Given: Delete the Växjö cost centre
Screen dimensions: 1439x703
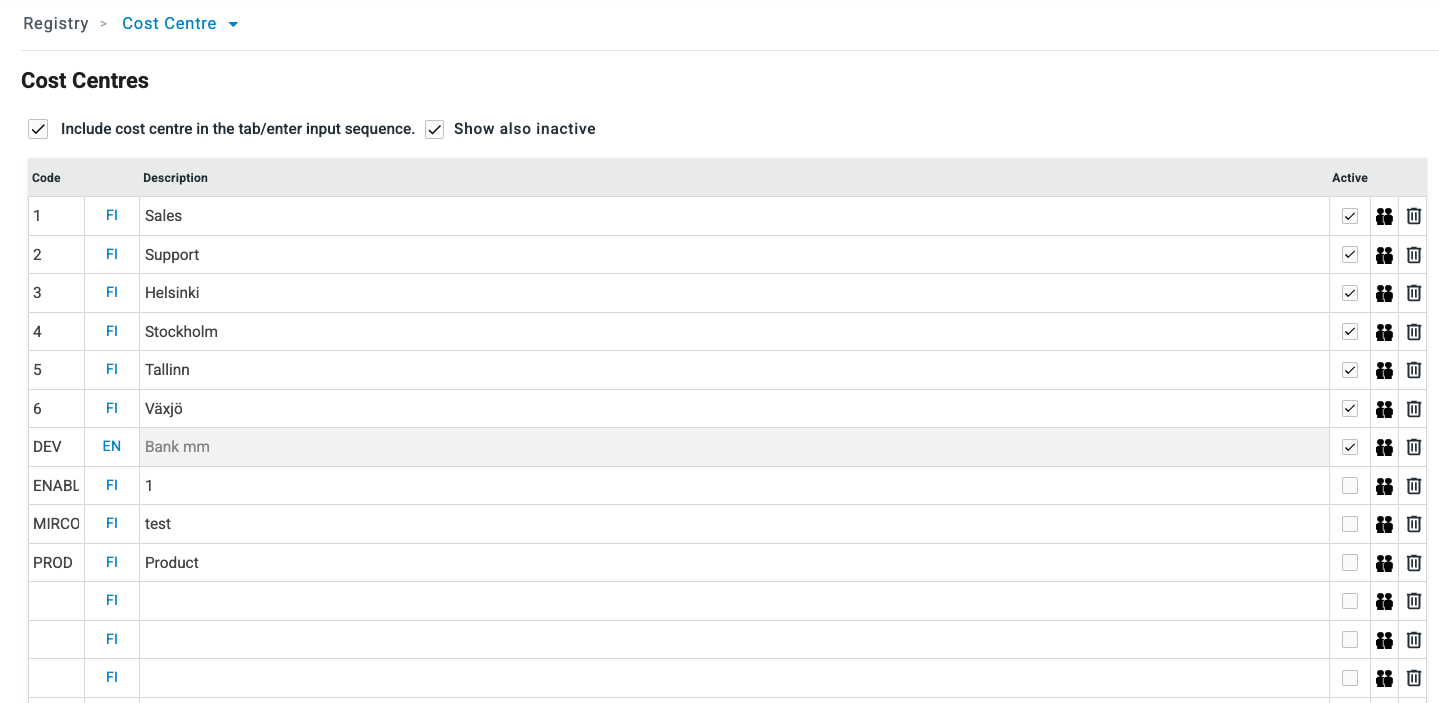Looking at the screenshot, I should coord(1414,409).
